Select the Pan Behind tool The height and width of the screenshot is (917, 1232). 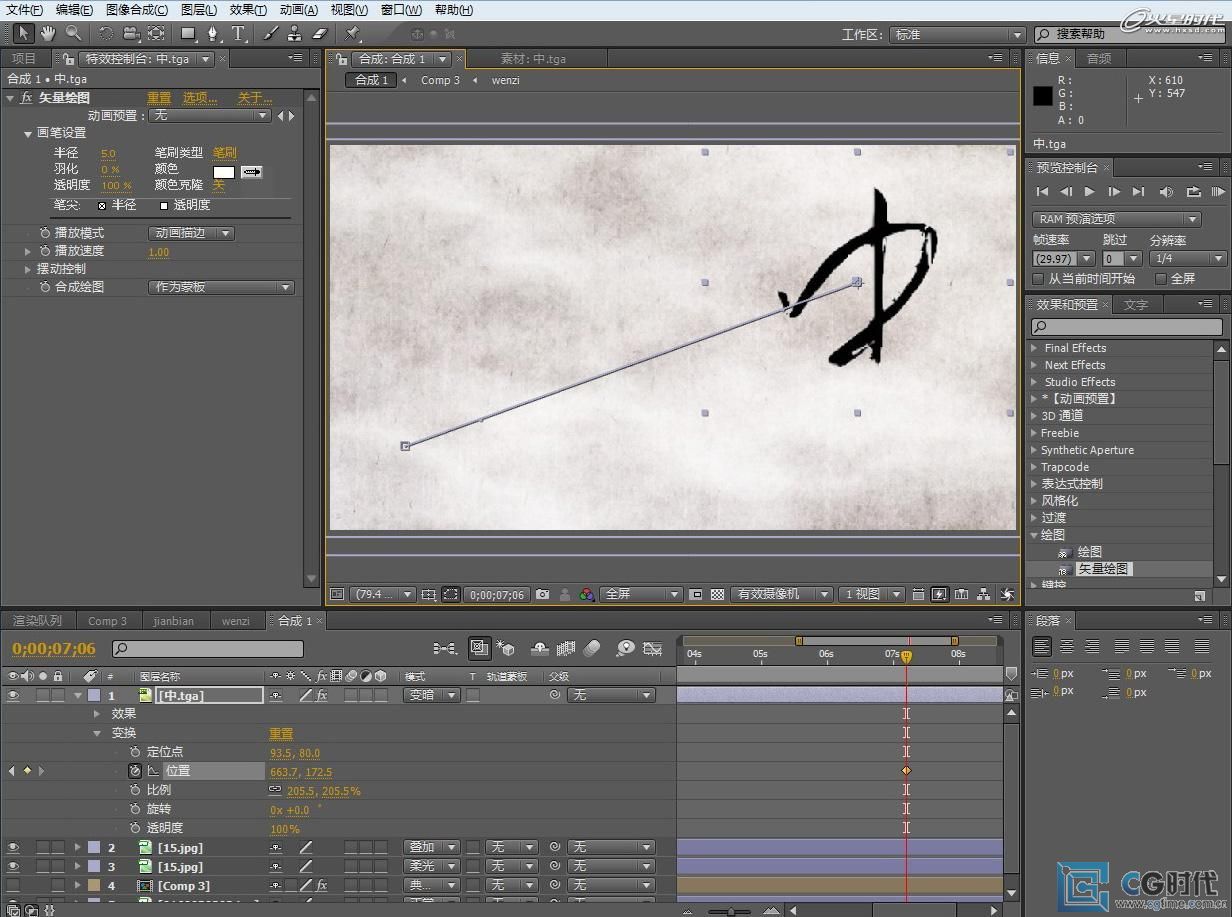[x=155, y=34]
